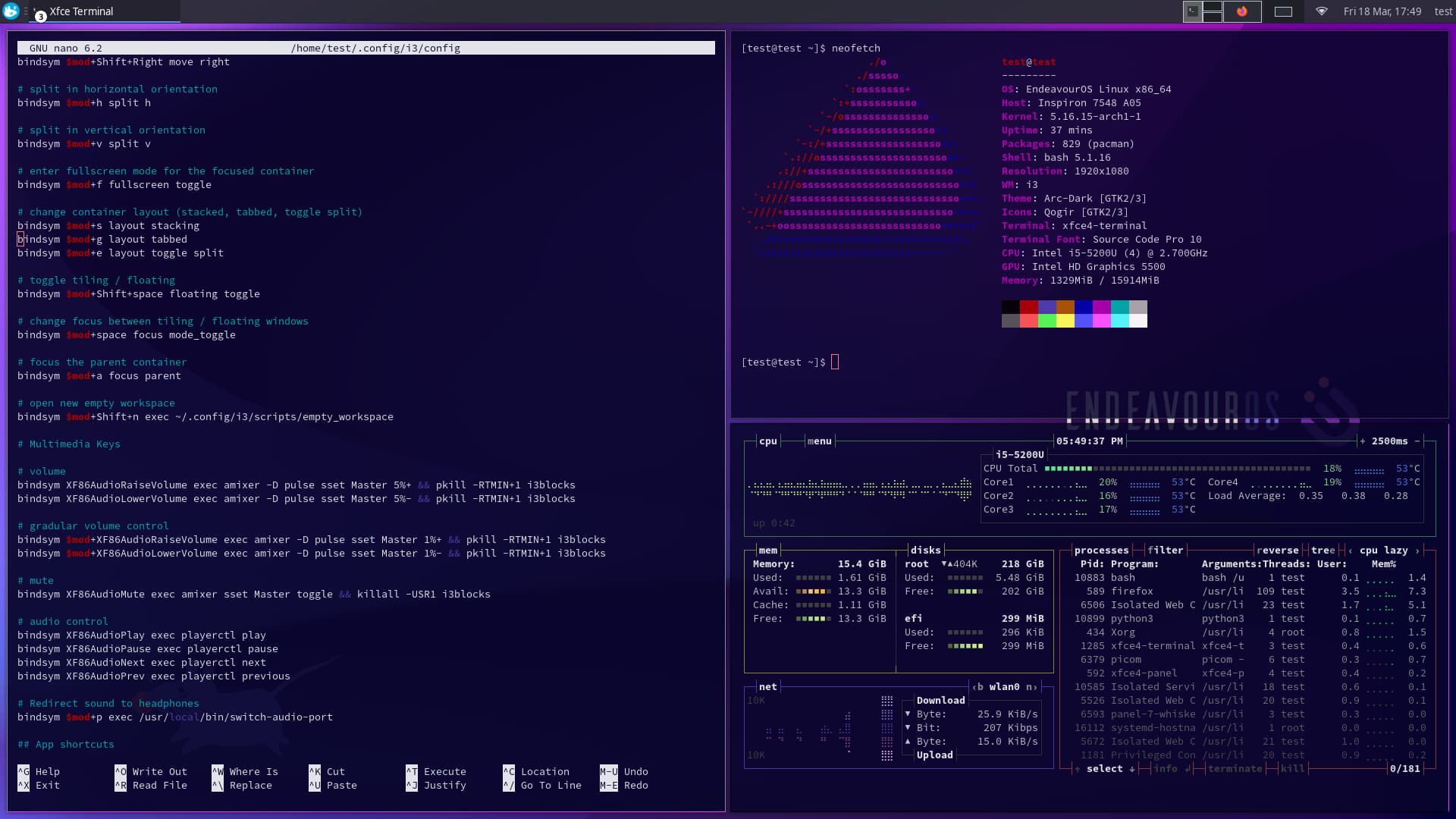1456x819 pixels.
Task: Click the ^G Help shortcut in nano
Action: 39,772
